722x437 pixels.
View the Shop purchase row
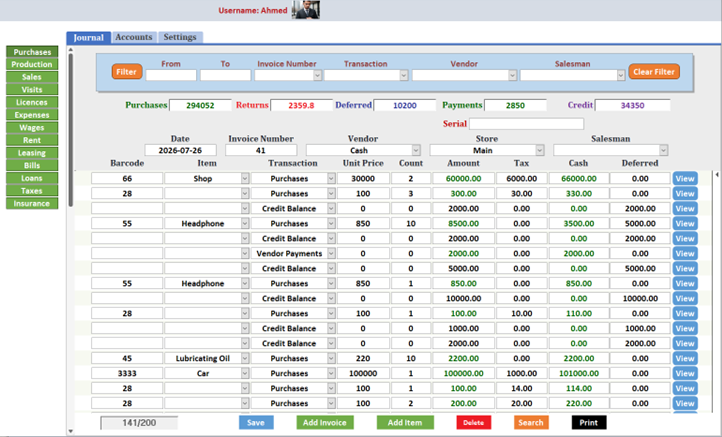(685, 178)
